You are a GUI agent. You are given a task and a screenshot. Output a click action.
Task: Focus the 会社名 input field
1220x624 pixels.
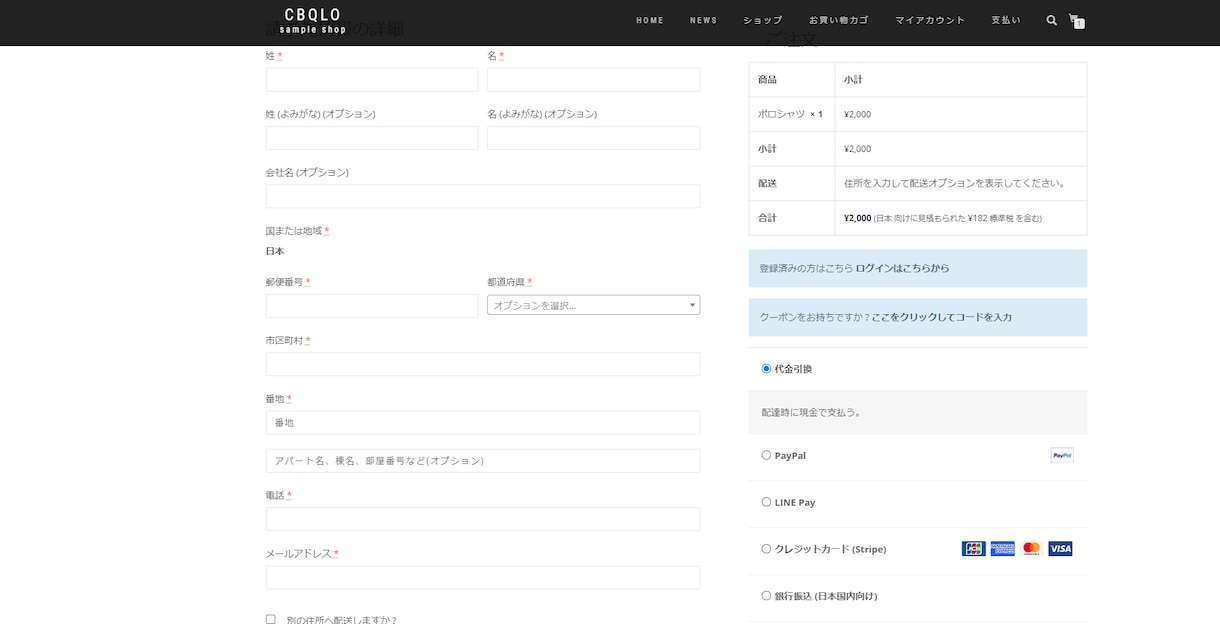pyautogui.click(x=483, y=196)
